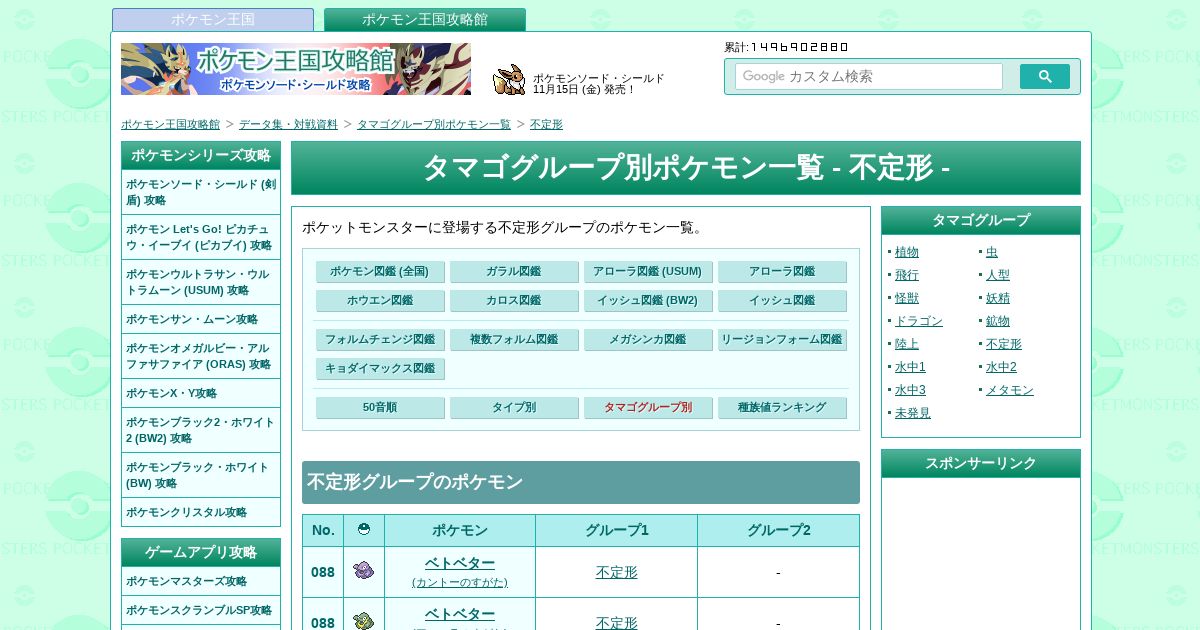Open 鉱物 egg group link
Screen dimensions: 1200x630
998,321
